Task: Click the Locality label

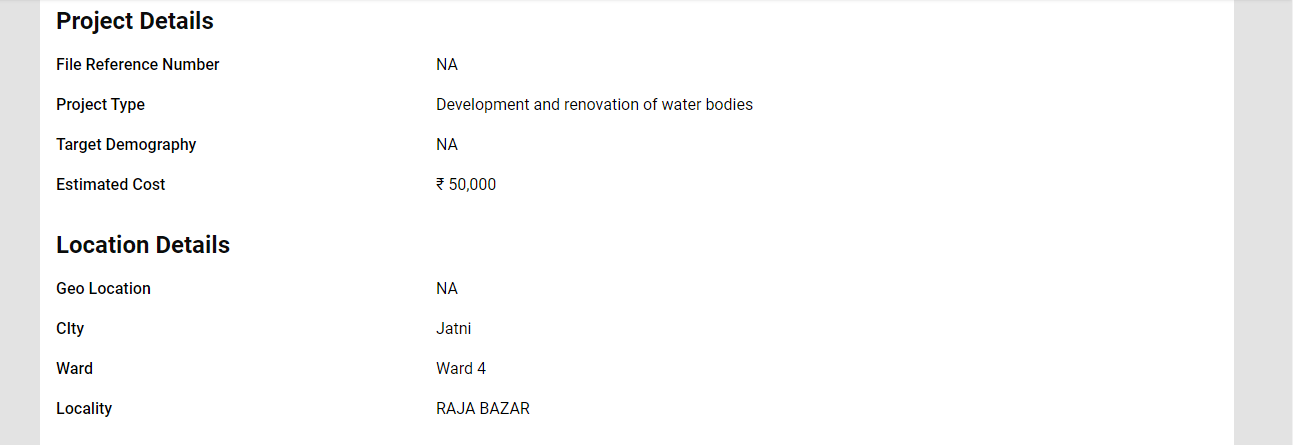Action: (84, 409)
